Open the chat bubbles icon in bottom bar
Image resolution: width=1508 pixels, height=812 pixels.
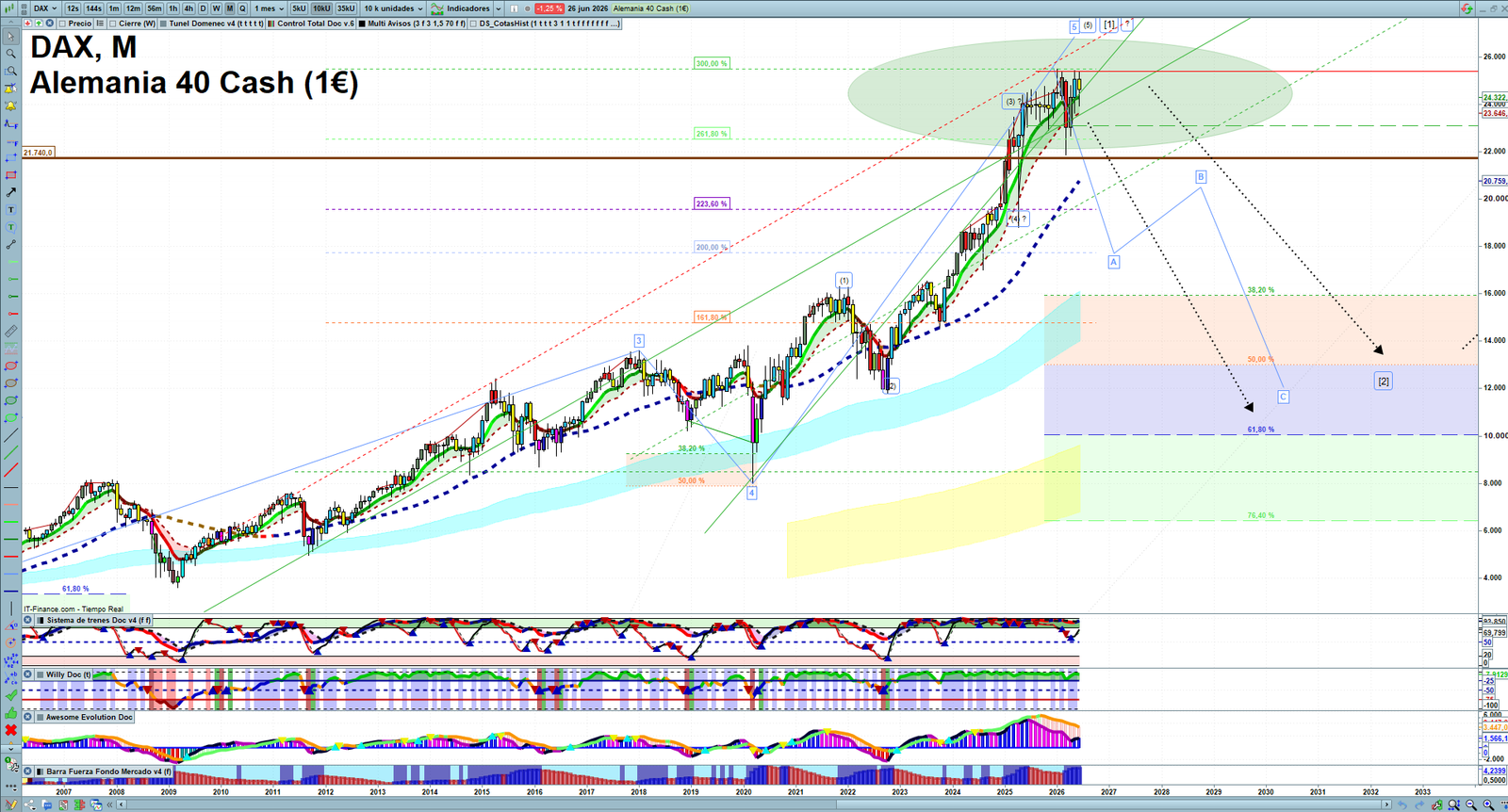tap(47, 804)
